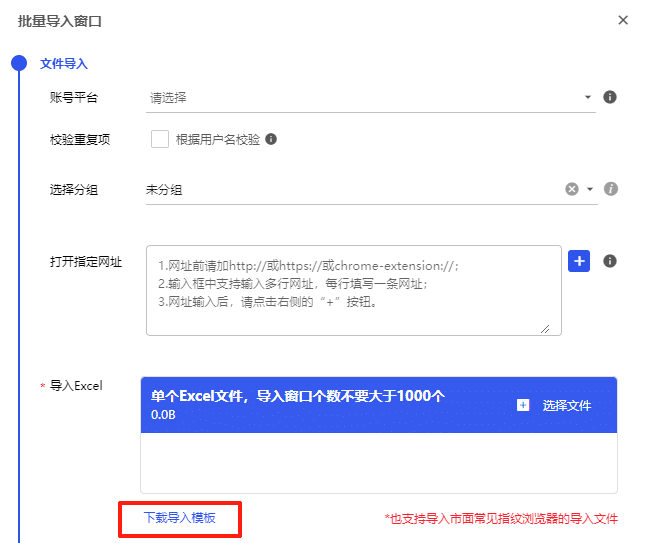Focus the 打开指定网址 textarea
The width and height of the screenshot is (650, 543).
(x=354, y=290)
